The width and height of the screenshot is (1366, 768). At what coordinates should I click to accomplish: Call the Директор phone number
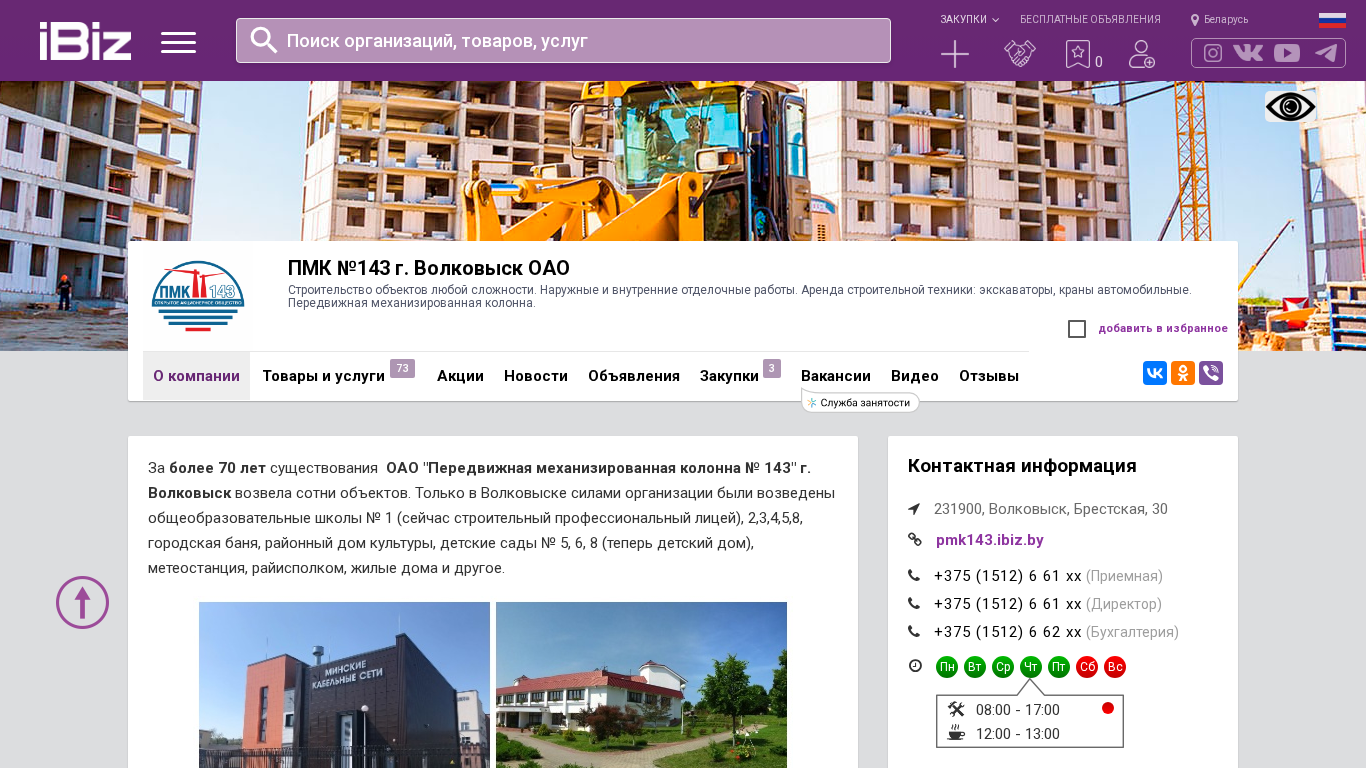pos(1008,604)
